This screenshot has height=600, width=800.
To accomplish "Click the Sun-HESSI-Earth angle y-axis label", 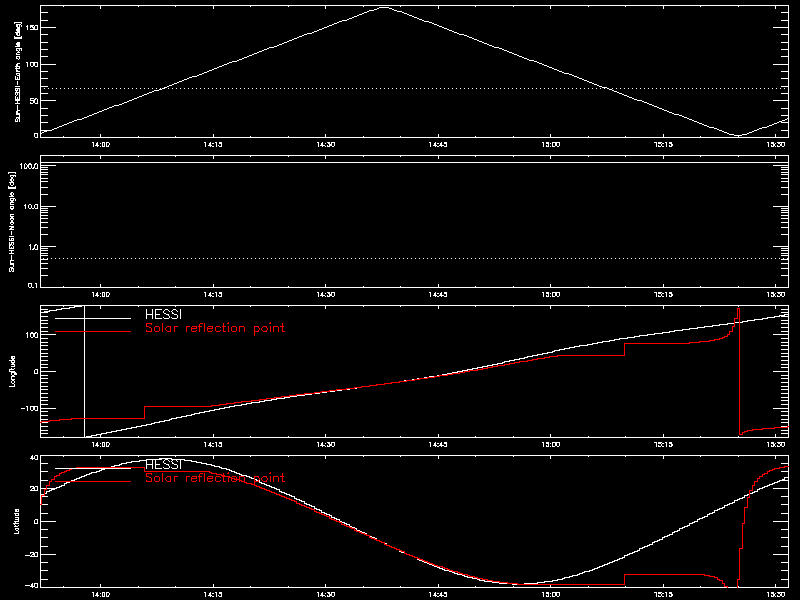I will (x=17, y=71).
